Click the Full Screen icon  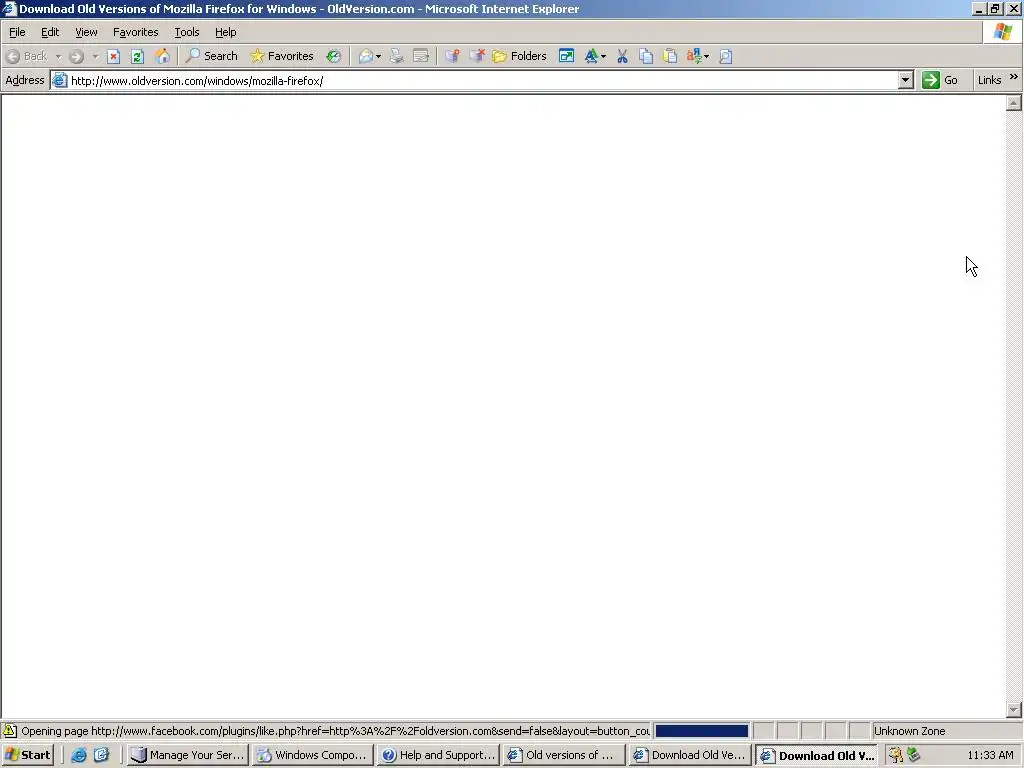point(566,56)
